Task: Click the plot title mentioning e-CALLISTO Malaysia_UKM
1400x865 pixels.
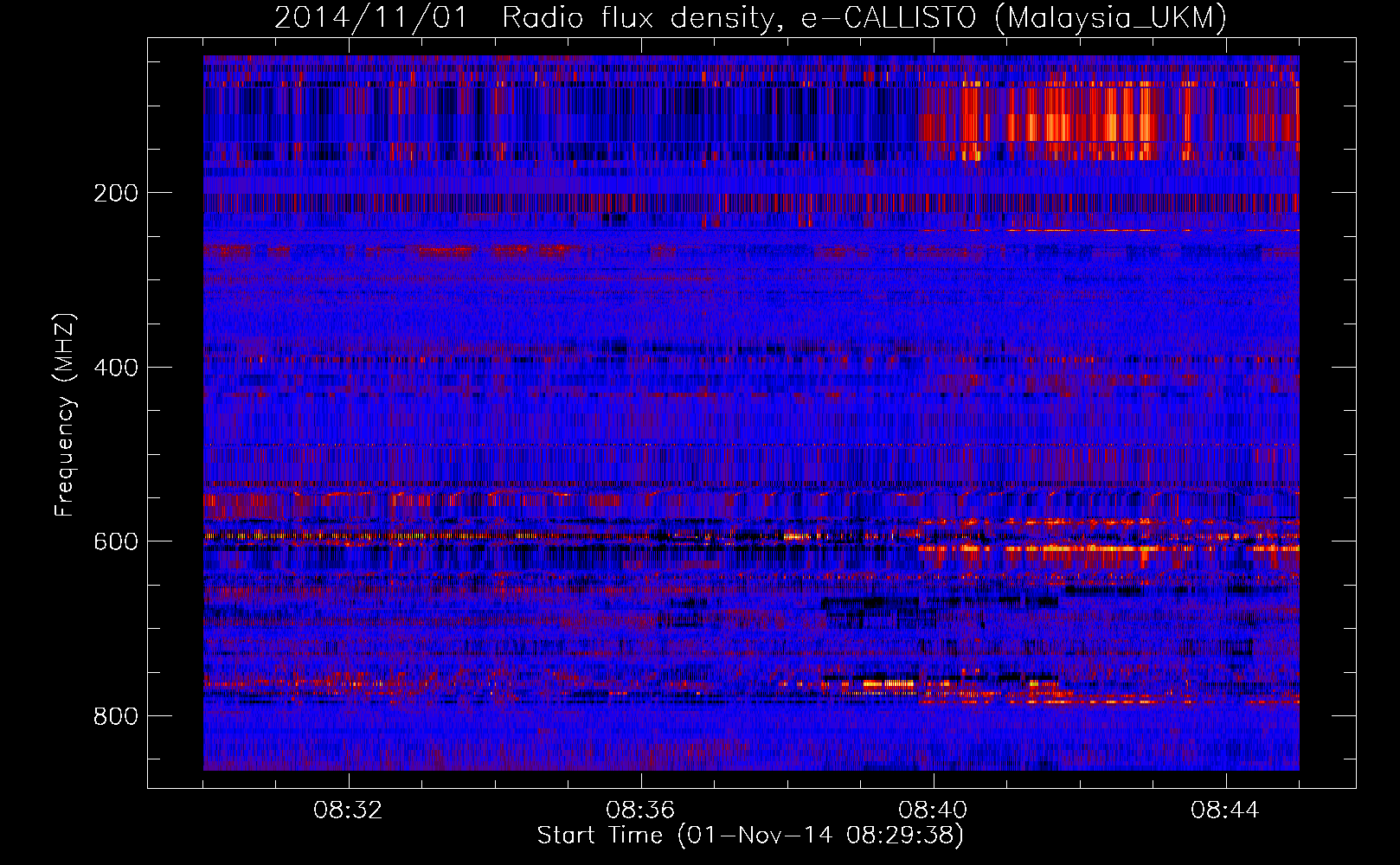Action: click(750, 17)
